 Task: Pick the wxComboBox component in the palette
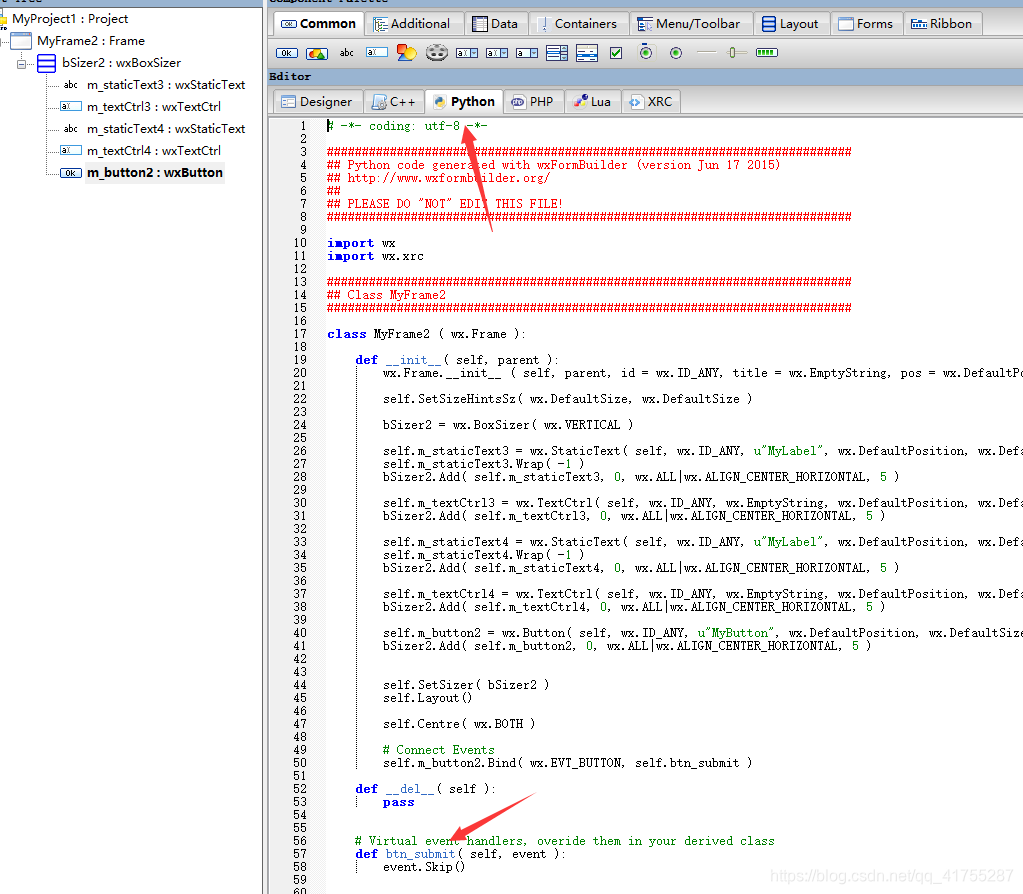pos(466,53)
